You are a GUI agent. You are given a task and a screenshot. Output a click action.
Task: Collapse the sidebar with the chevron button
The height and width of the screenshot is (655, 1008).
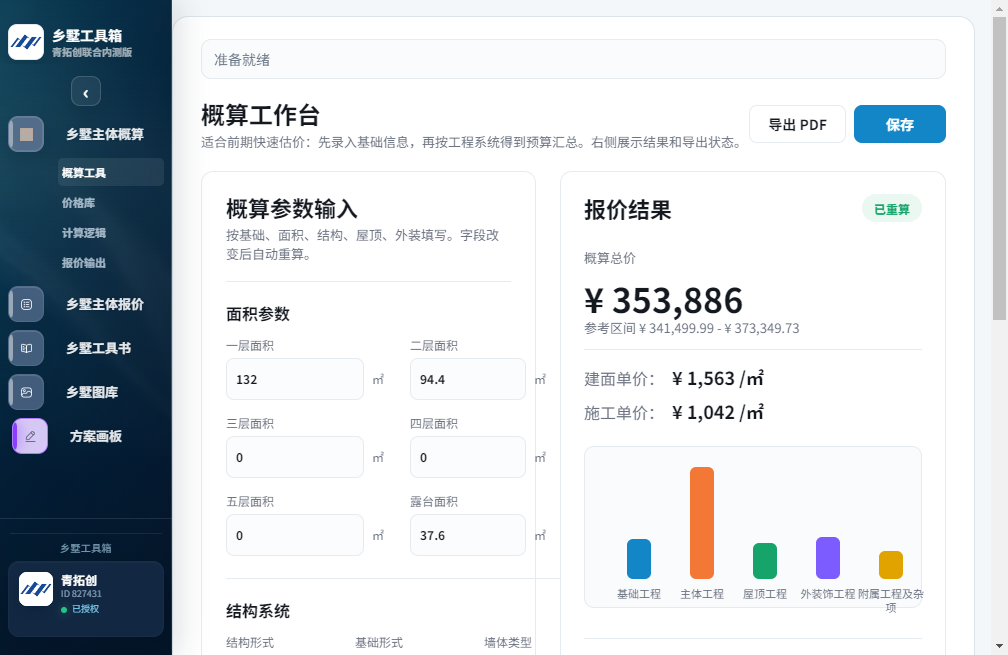point(86,92)
